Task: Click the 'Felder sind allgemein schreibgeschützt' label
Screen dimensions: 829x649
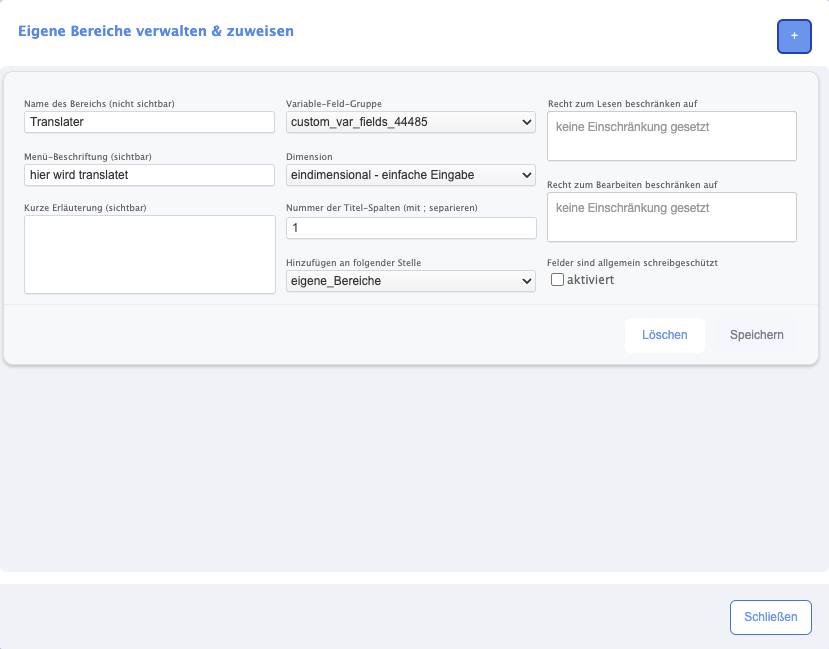Action: (x=632, y=263)
